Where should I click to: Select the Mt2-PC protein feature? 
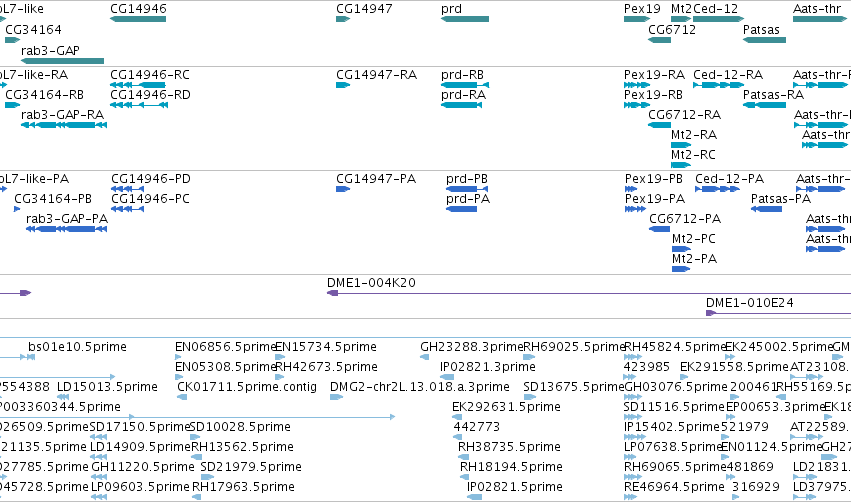click(x=681, y=249)
